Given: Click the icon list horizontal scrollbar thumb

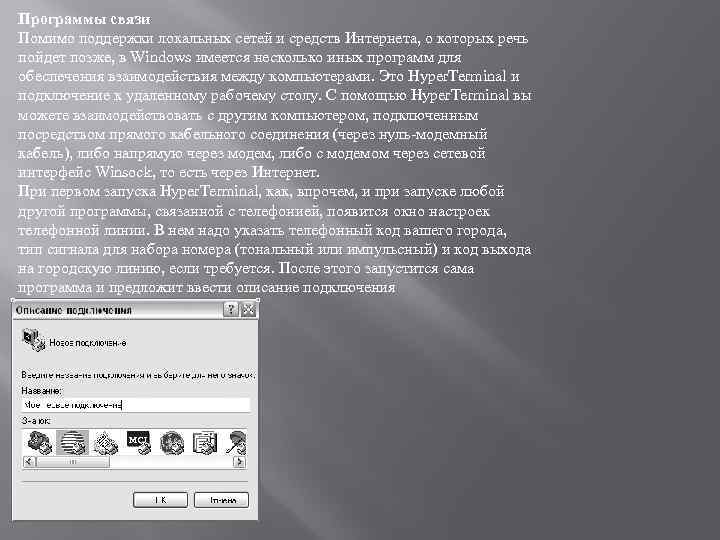Looking at the screenshot, I should click(x=73, y=461).
